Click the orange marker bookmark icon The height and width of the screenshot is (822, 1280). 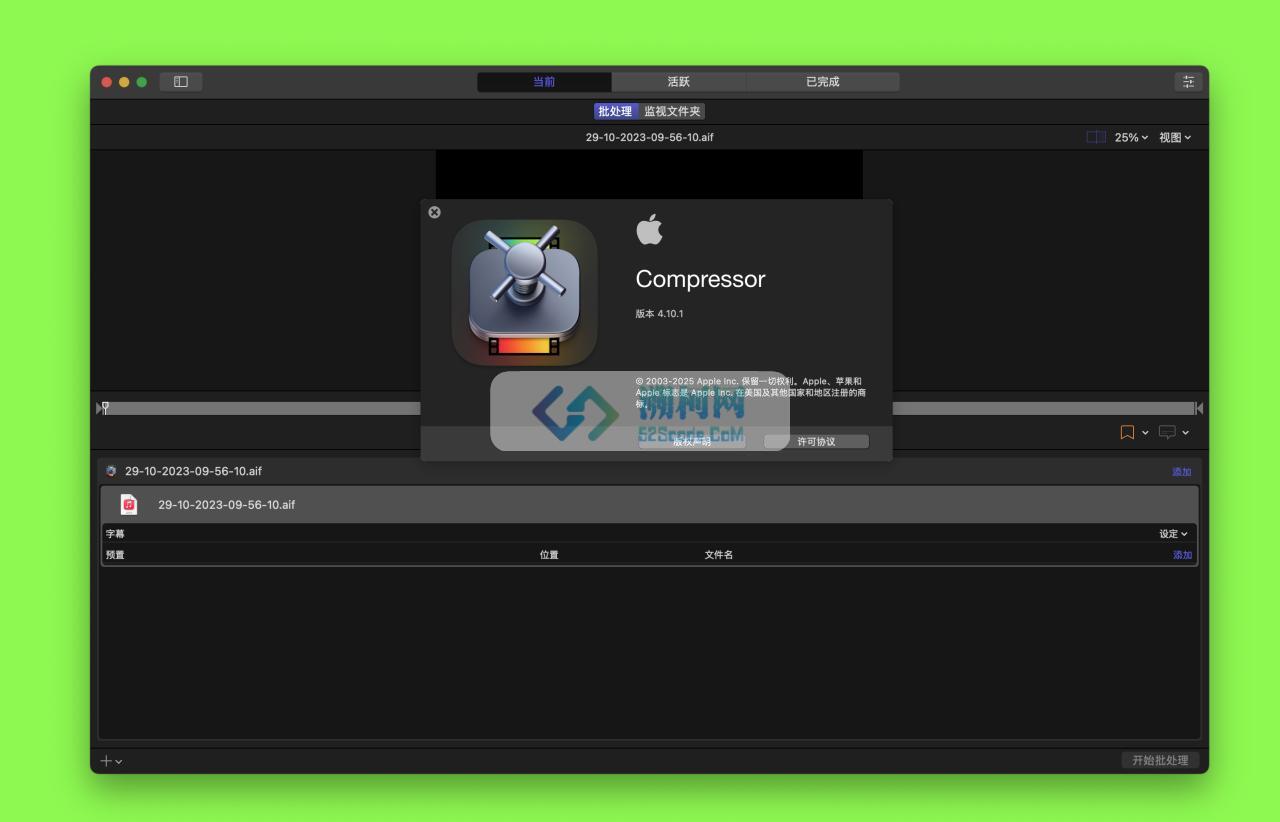1127,432
